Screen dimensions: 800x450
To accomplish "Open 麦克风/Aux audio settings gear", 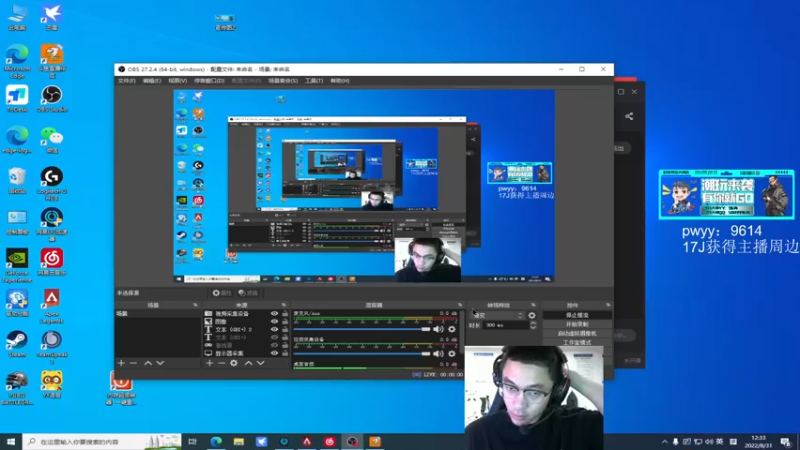I will pyautogui.click(x=452, y=329).
